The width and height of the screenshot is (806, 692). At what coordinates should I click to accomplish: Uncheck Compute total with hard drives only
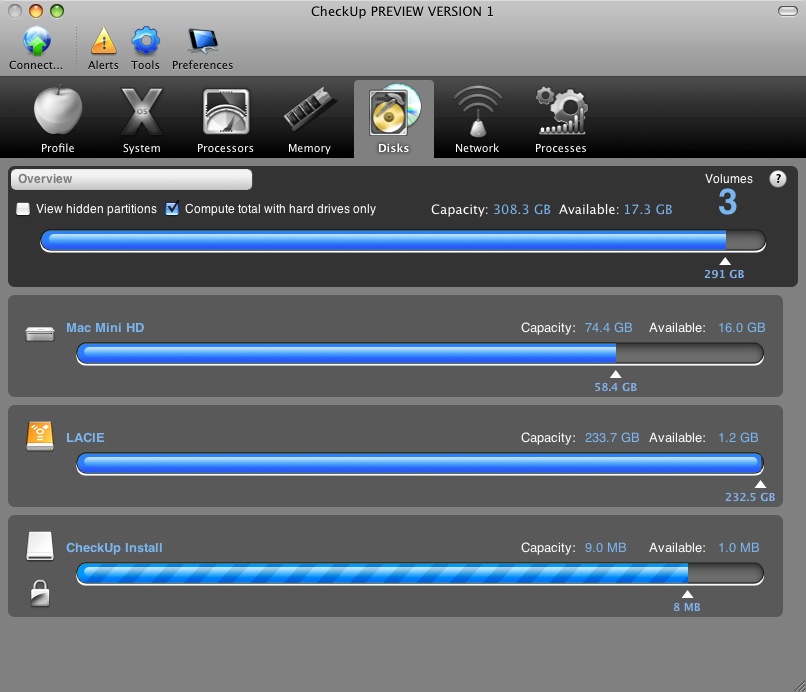172,208
